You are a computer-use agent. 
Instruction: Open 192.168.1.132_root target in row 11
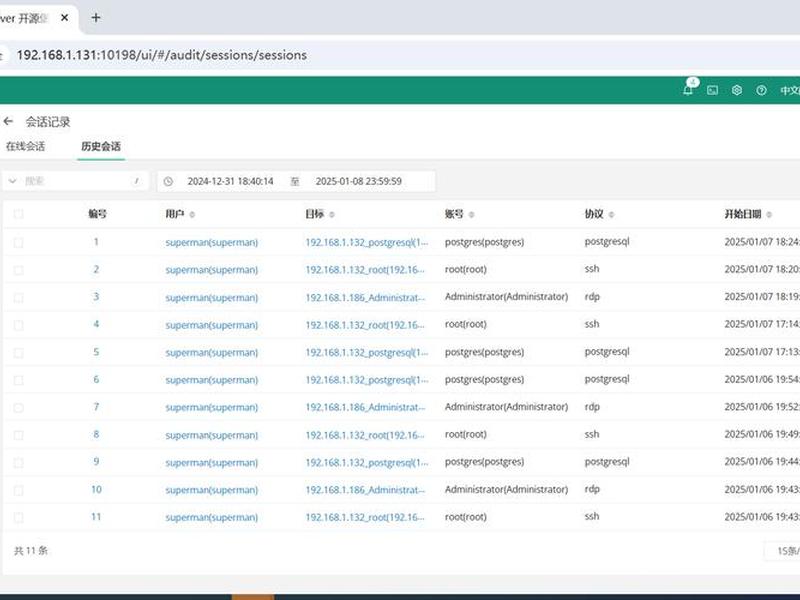[x=365, y=517]
